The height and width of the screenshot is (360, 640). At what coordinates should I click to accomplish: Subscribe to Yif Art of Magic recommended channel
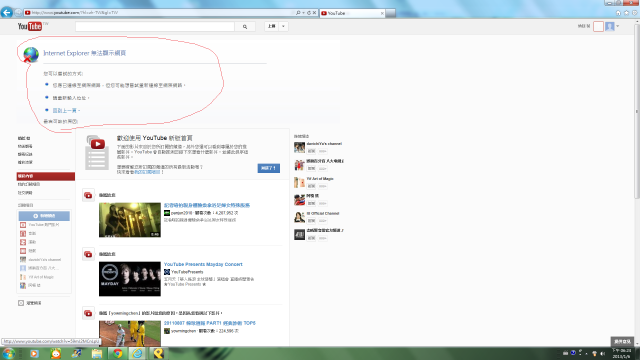click(311, 186)
